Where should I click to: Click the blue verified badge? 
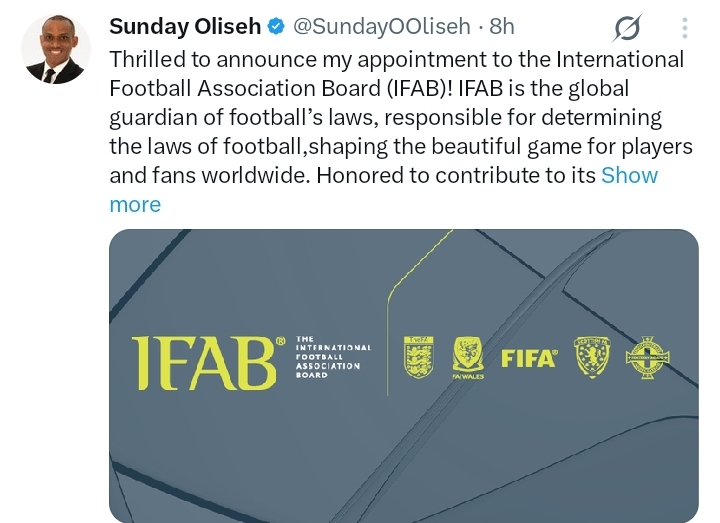tap(276, 26)
